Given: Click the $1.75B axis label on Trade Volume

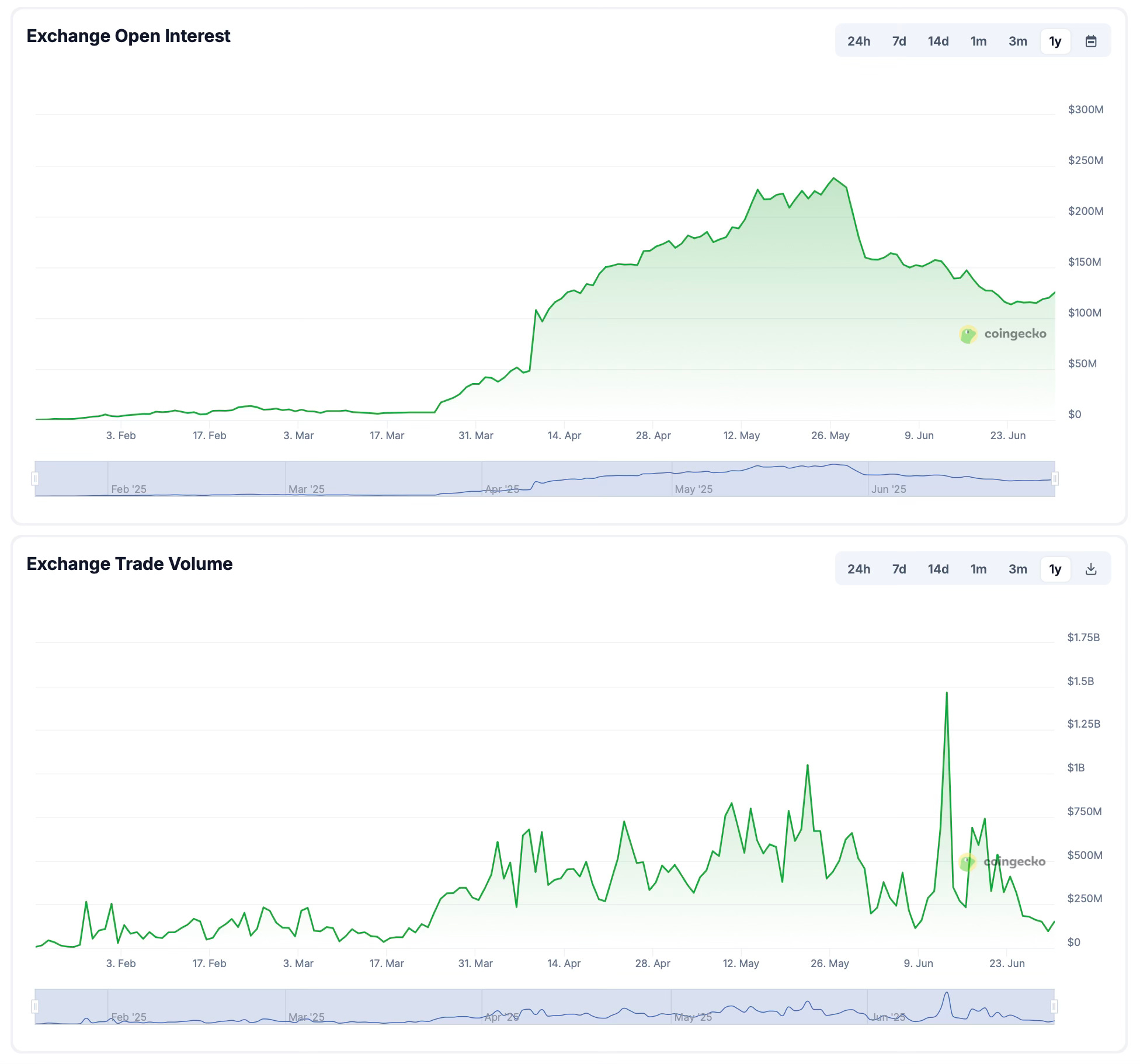Looking at the screenshot, I should [x=1083, y=637].
